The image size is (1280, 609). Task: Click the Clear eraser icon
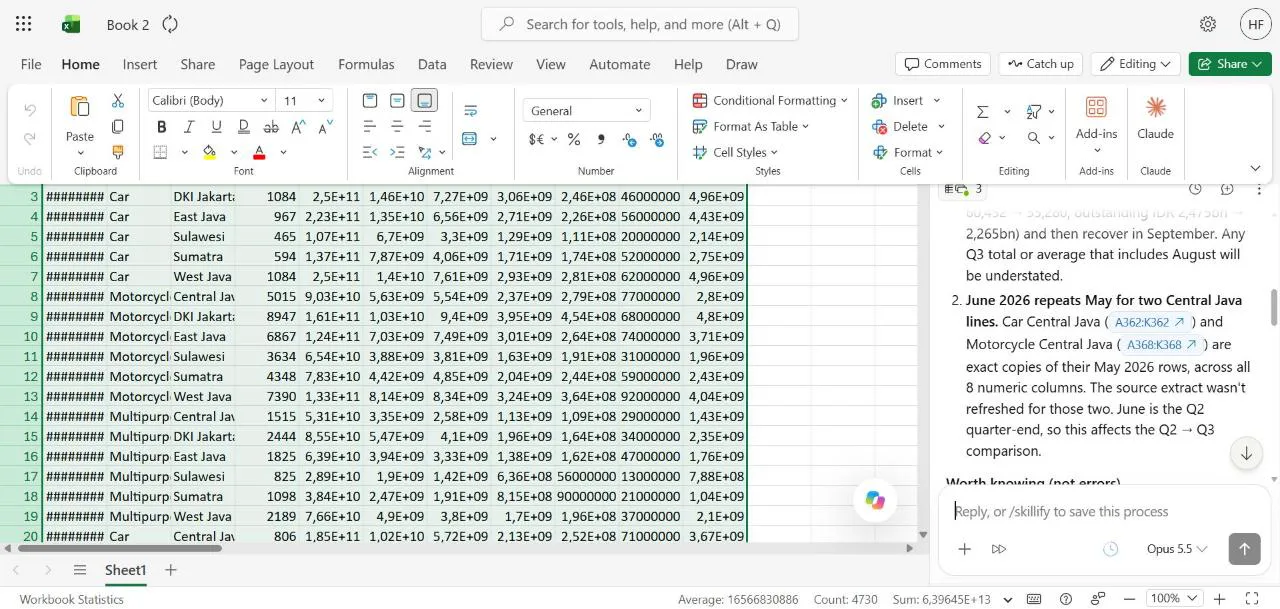tap(985, 138)
